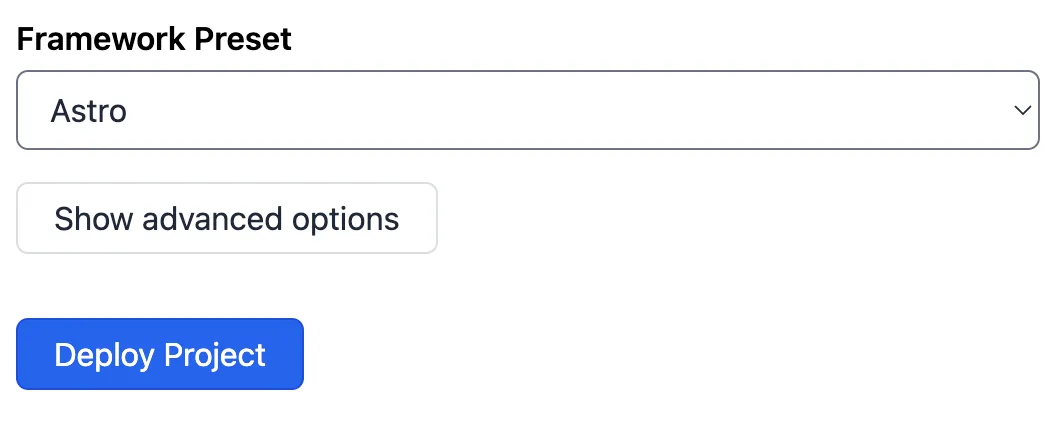Reveal advanced options with the white button

227,218
